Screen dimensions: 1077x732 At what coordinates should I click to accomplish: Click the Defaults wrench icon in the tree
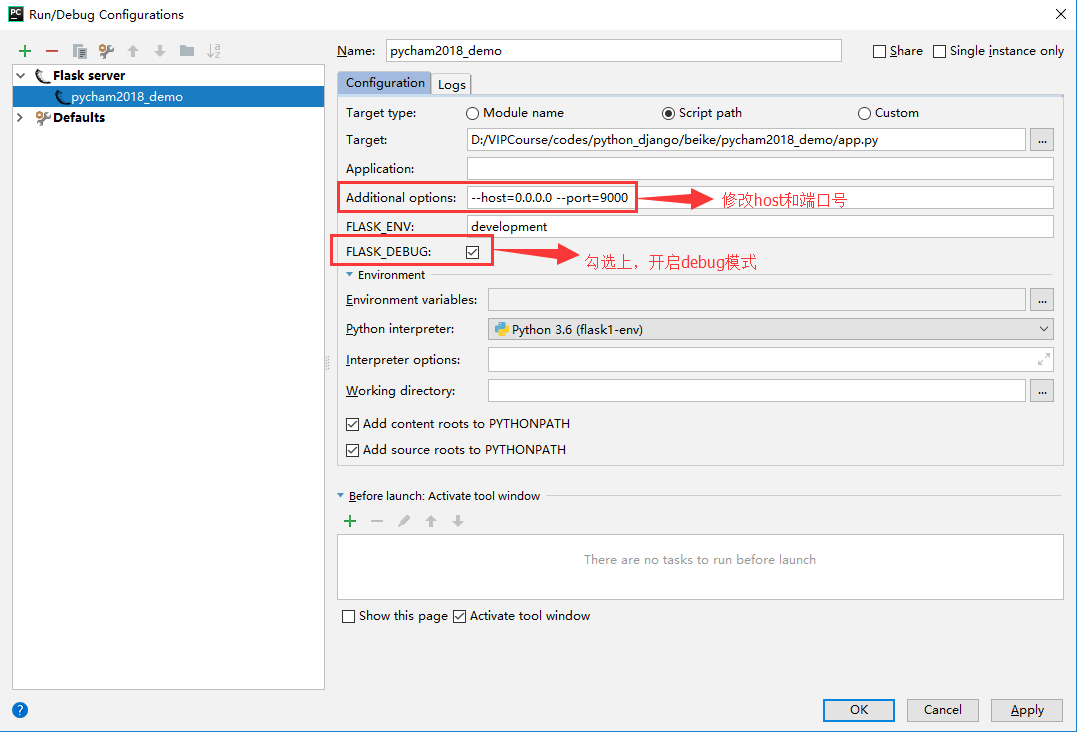[43, 117]
